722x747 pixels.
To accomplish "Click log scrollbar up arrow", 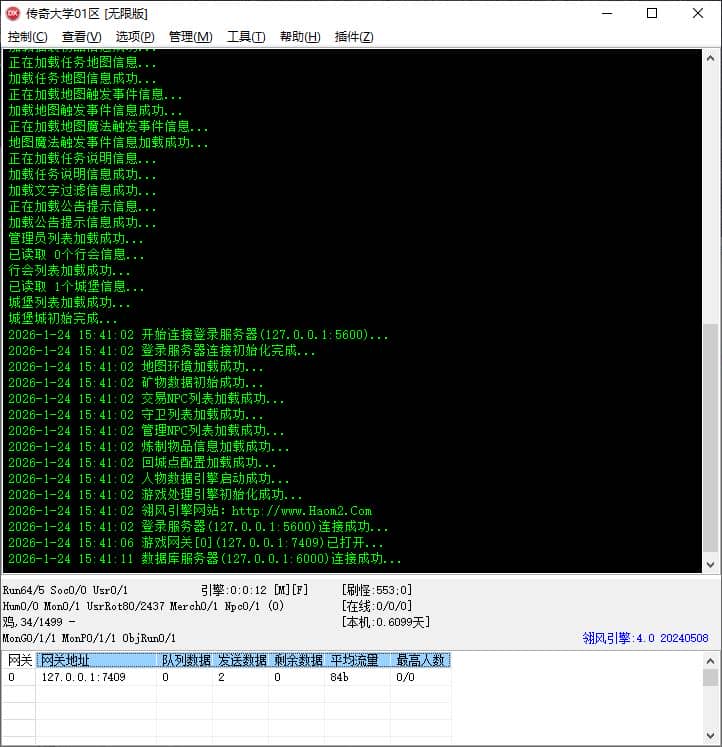I will 711,59.
